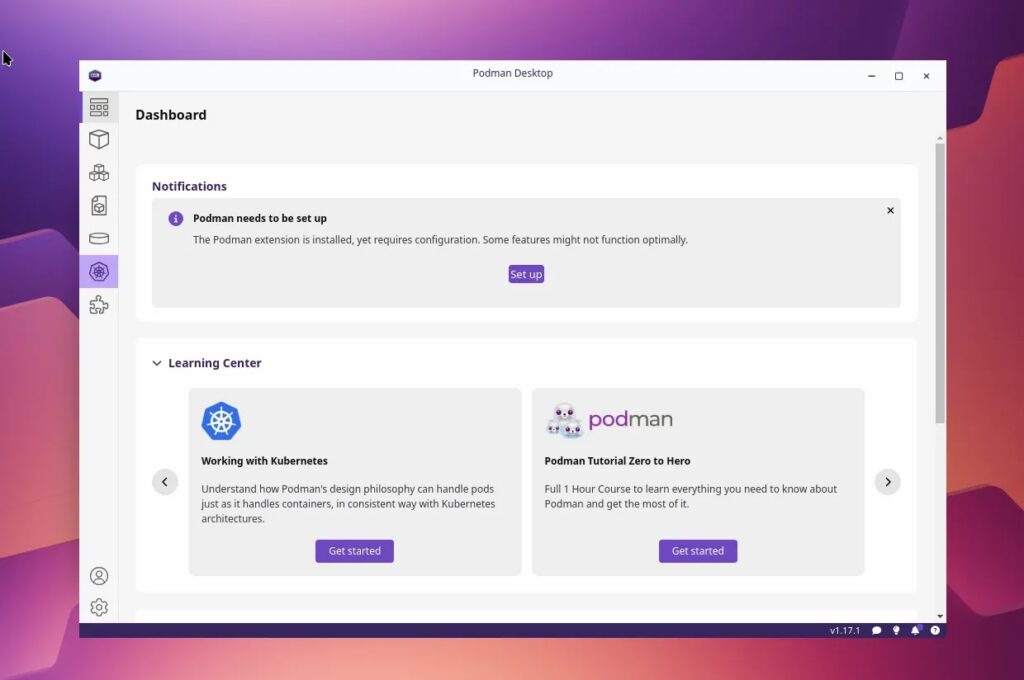
Task: Open Extensions via the puzzle piece icon
Action: (x=99, y=305)
